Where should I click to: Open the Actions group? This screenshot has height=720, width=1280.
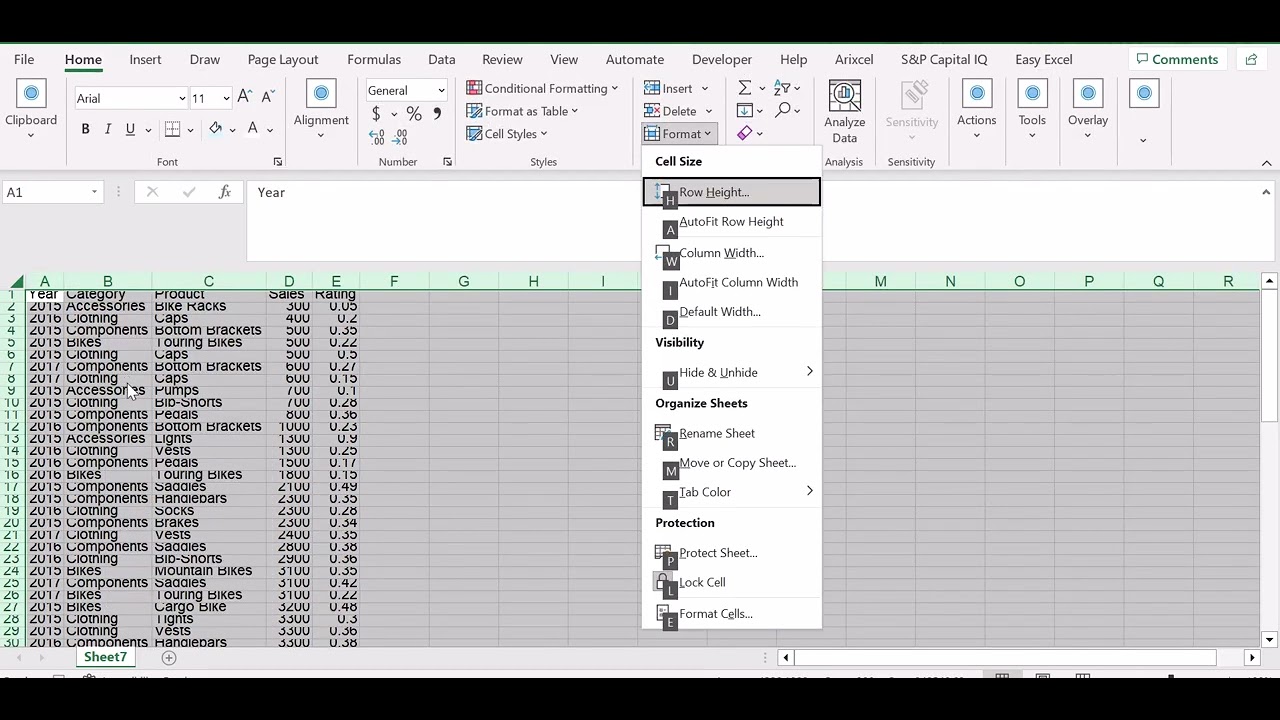pyautogui.click(x=977, y=110)
